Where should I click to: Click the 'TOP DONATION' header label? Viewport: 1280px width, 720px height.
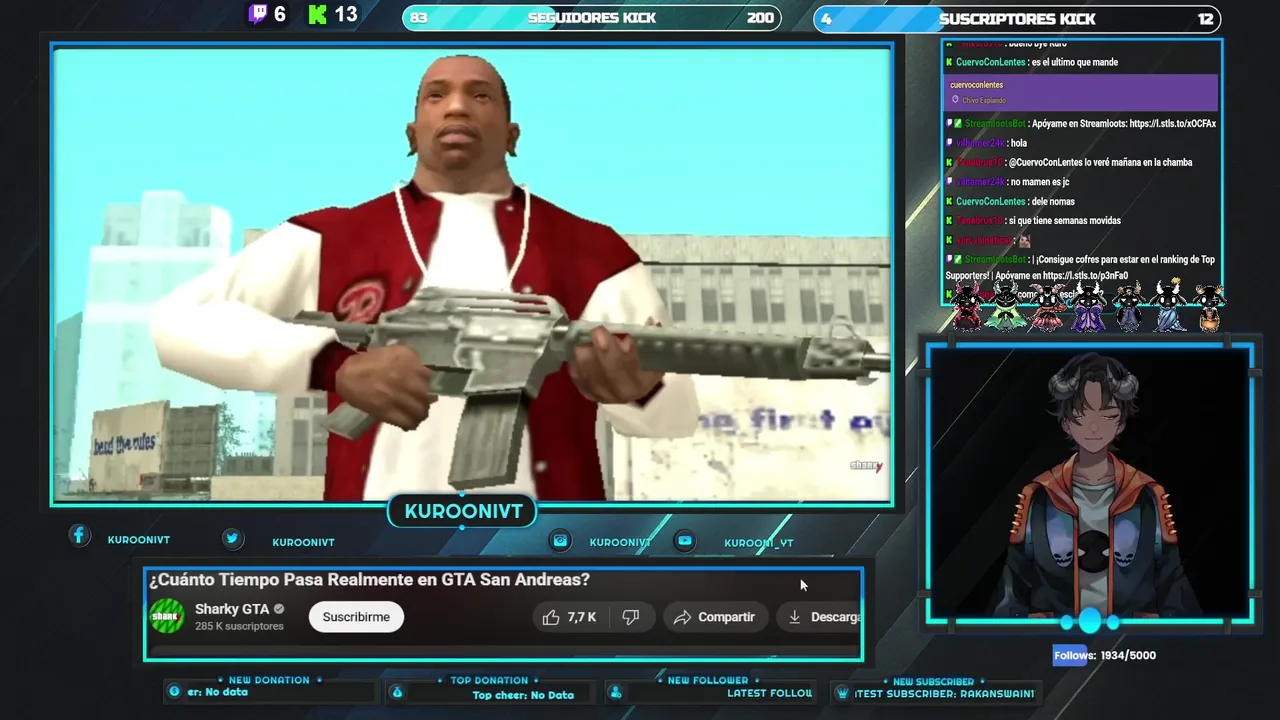[x=489, y=680]
